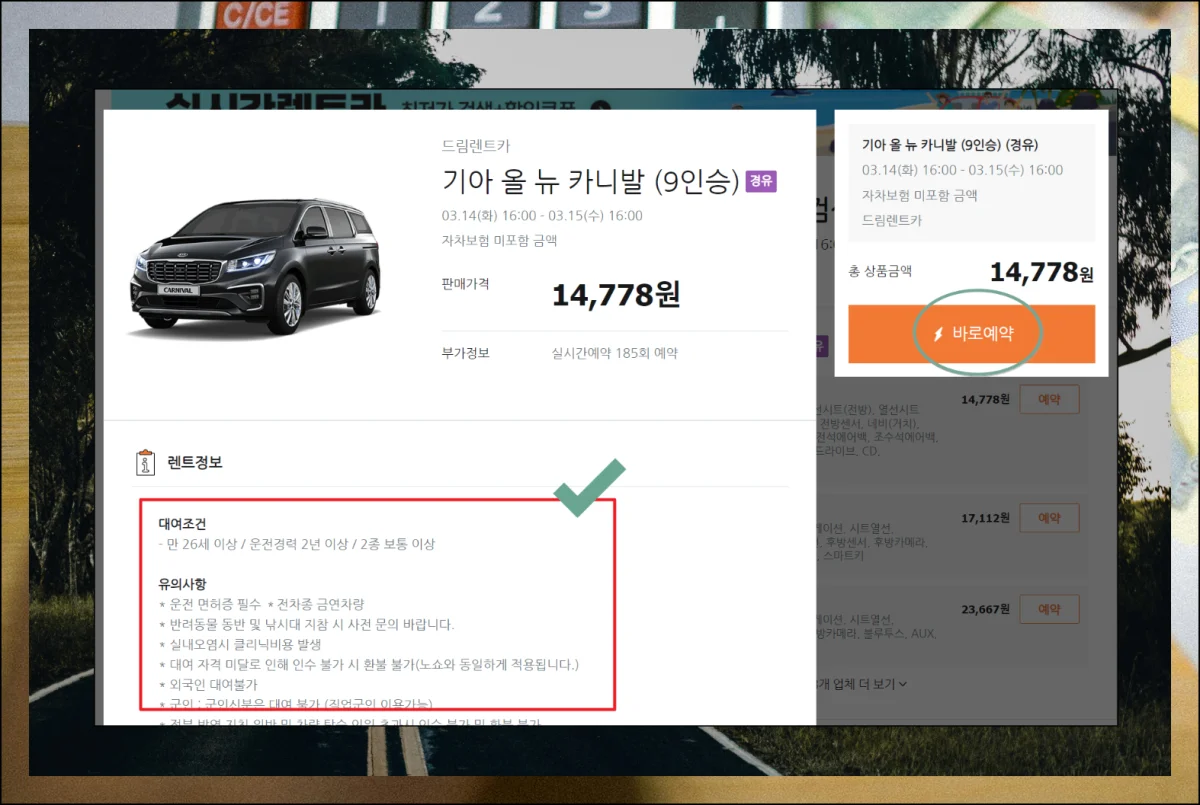Select the '만 26세 이상 / 운전경력 2년 이상' condition line

coord(297,544)
